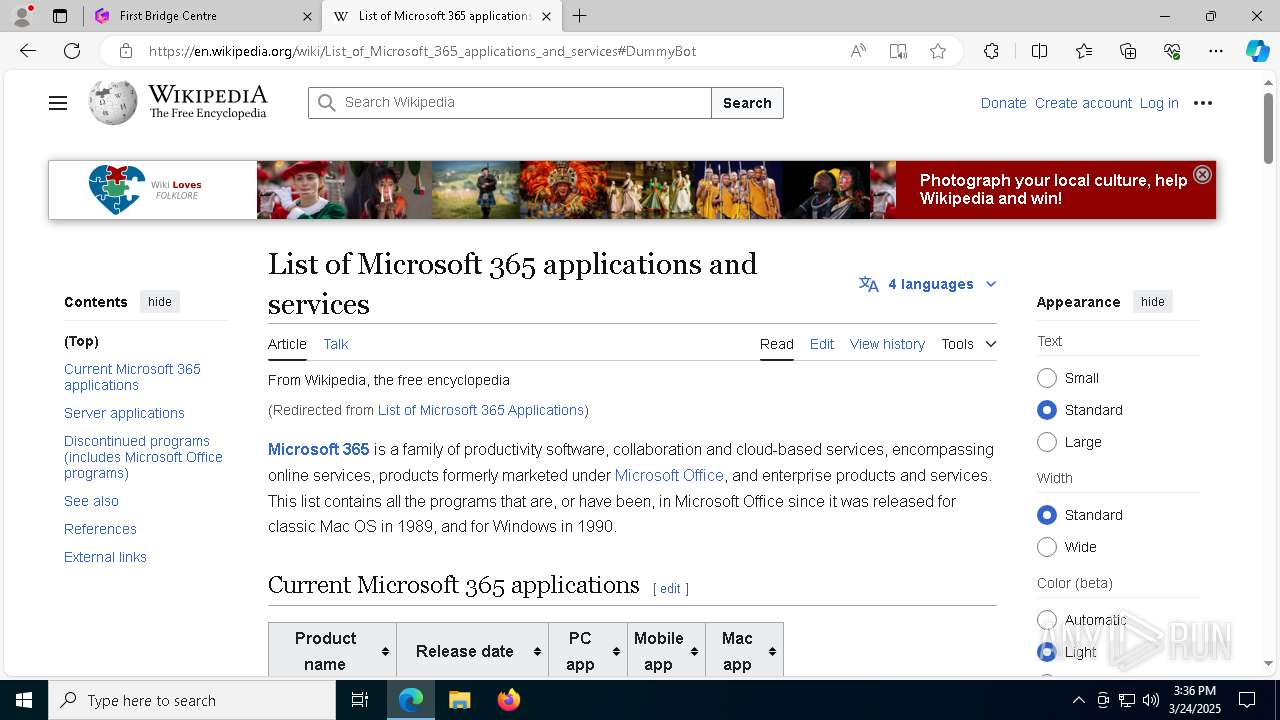Toggle Split screen icon
Image resolution: width=1280 pixels, height=720 pixels.
pos(1039,51)
